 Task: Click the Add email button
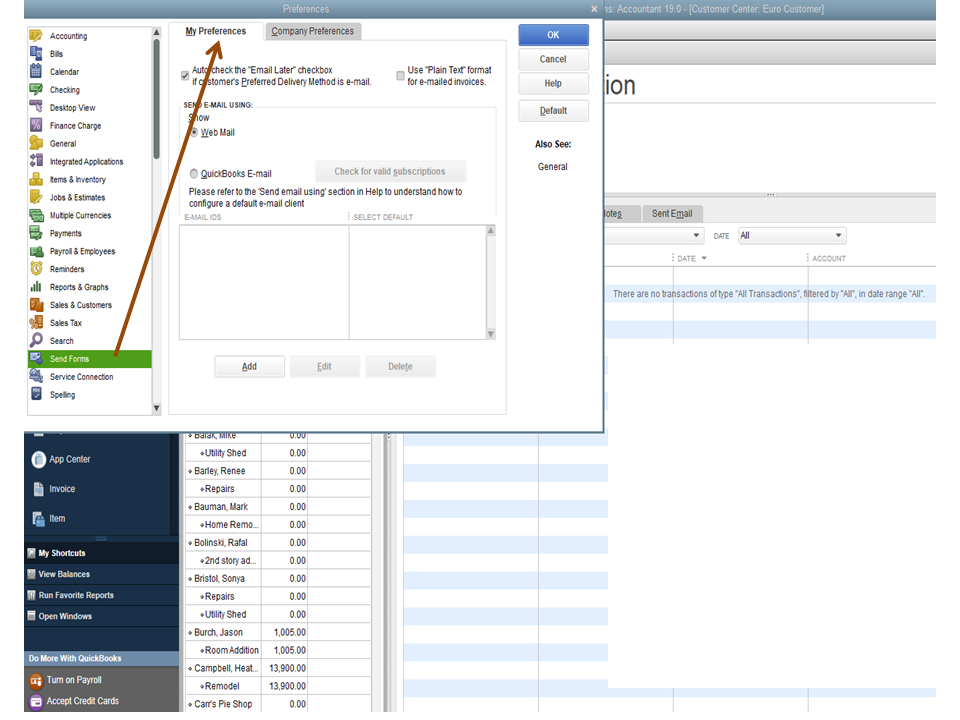tap(249, 367)
